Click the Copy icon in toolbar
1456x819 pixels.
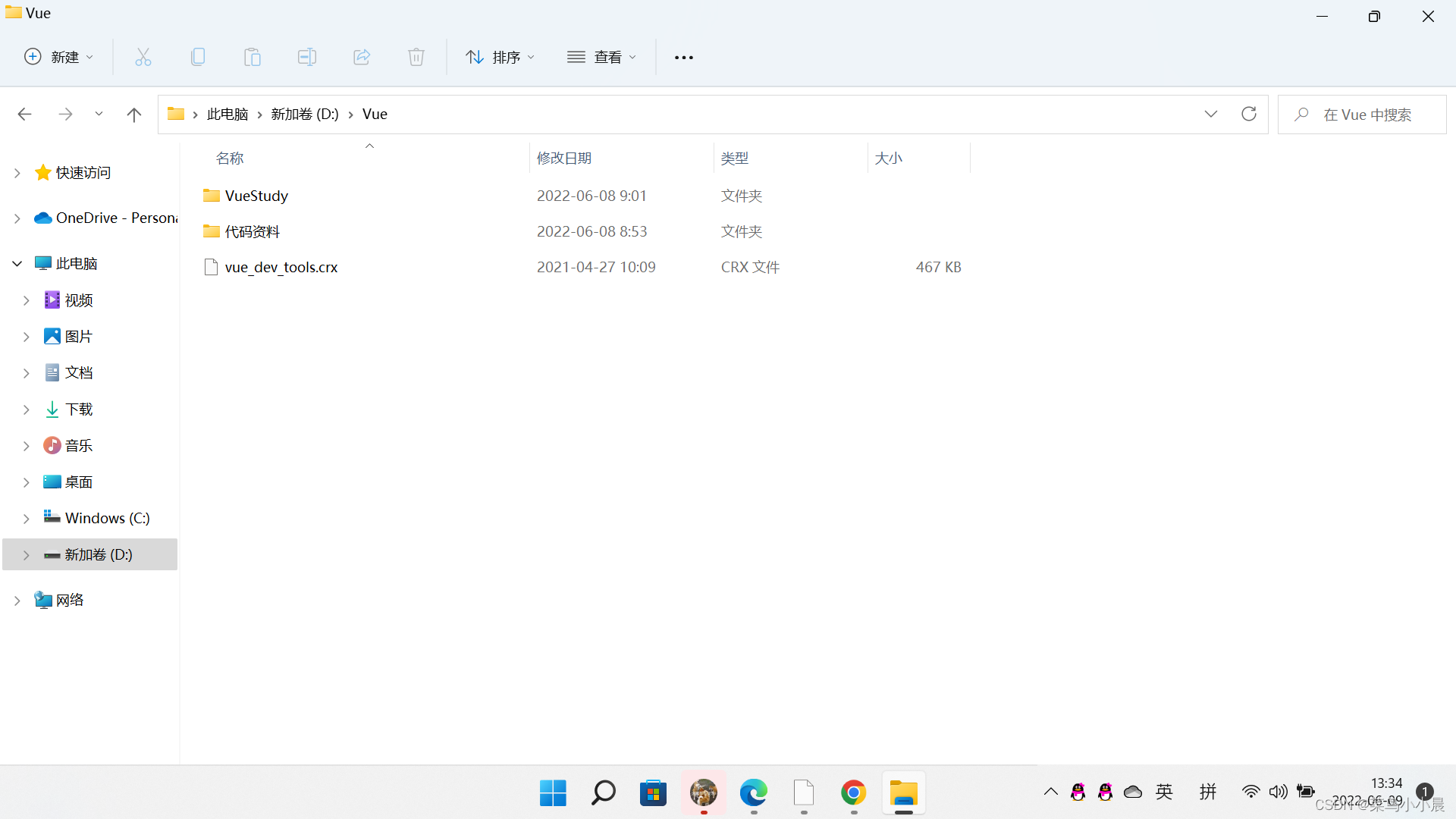(198, 57)
